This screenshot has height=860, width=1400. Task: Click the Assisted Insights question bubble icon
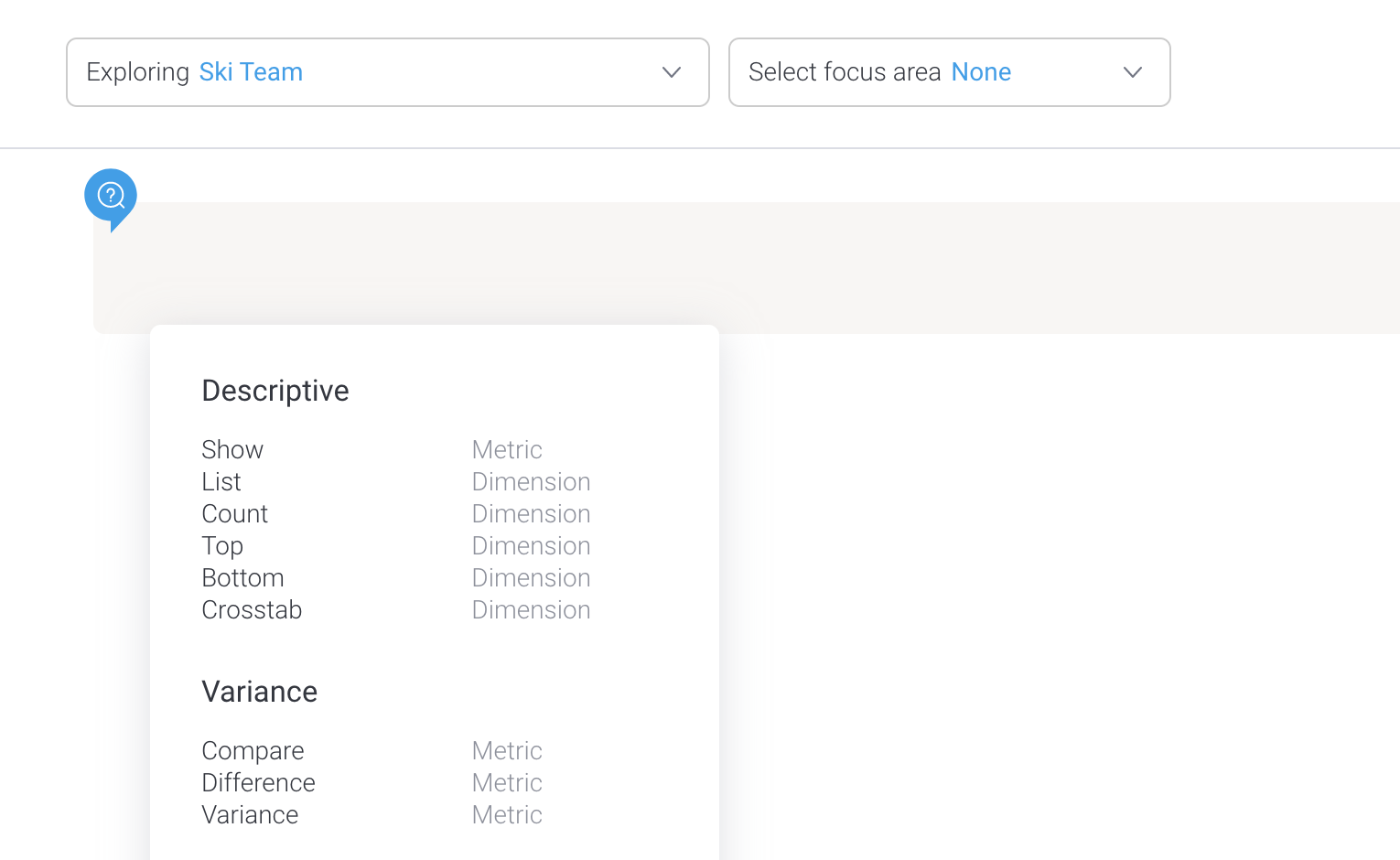tap(111, 196)
